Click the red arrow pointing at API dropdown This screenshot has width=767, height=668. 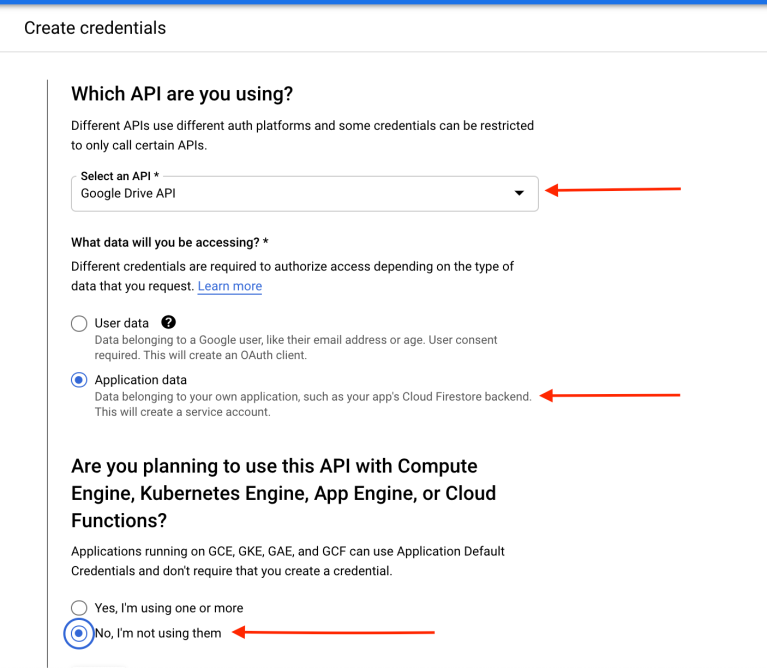613,189
